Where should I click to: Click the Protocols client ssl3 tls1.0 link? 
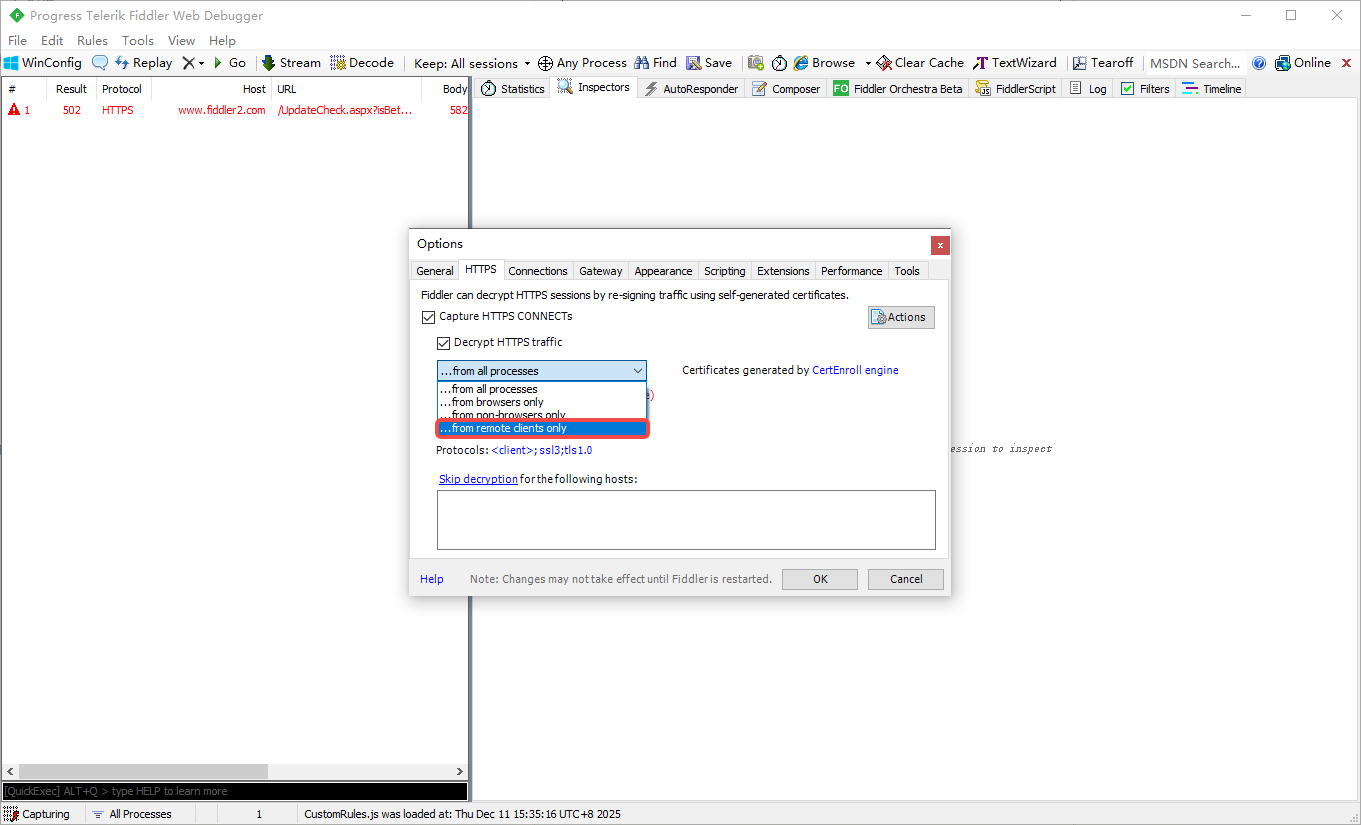click(x=542, y=451)
